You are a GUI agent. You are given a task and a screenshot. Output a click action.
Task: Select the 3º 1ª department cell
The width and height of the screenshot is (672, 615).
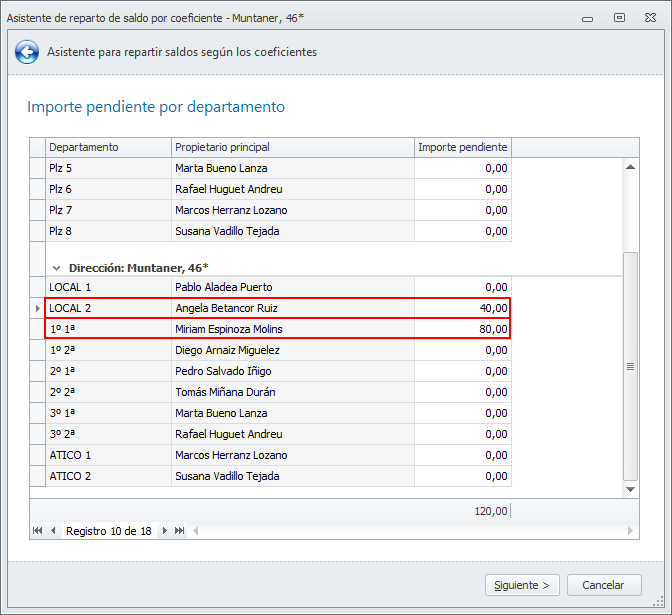coord(108,413)
